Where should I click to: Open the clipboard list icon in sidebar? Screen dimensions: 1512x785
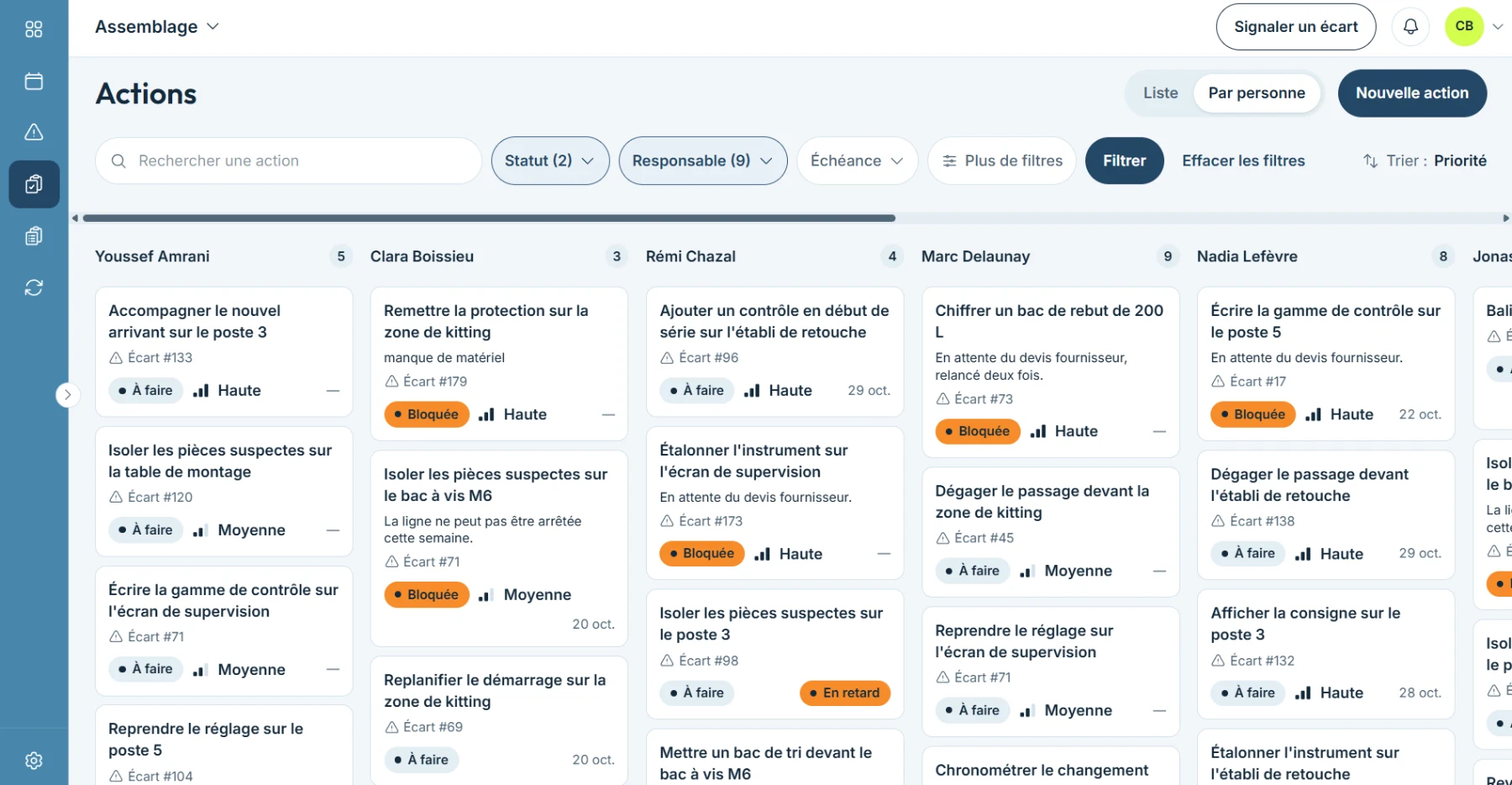[x=34, y=236]
